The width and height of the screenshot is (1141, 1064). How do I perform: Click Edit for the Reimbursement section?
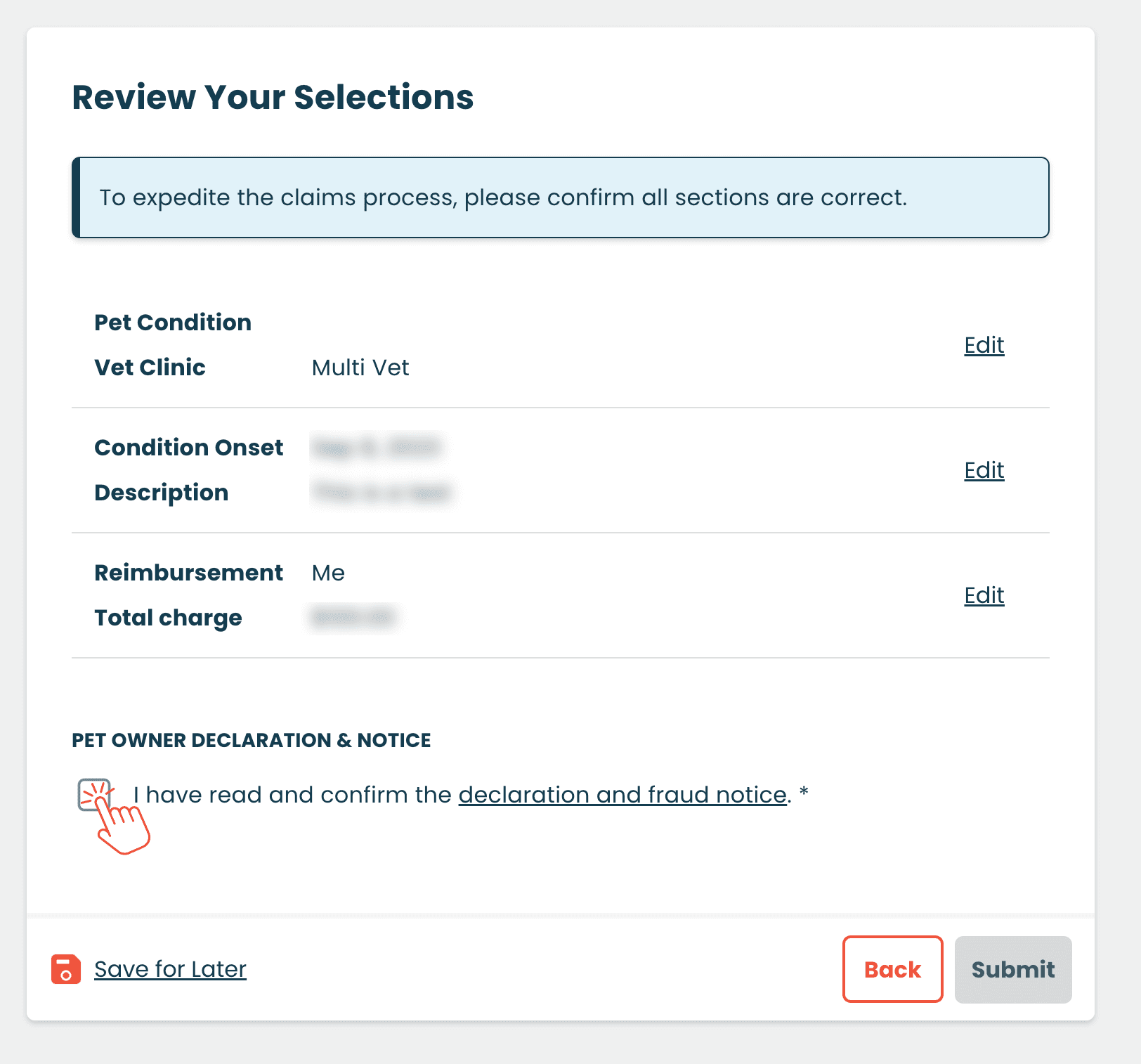pyautogui.click(x=984, y=595)
